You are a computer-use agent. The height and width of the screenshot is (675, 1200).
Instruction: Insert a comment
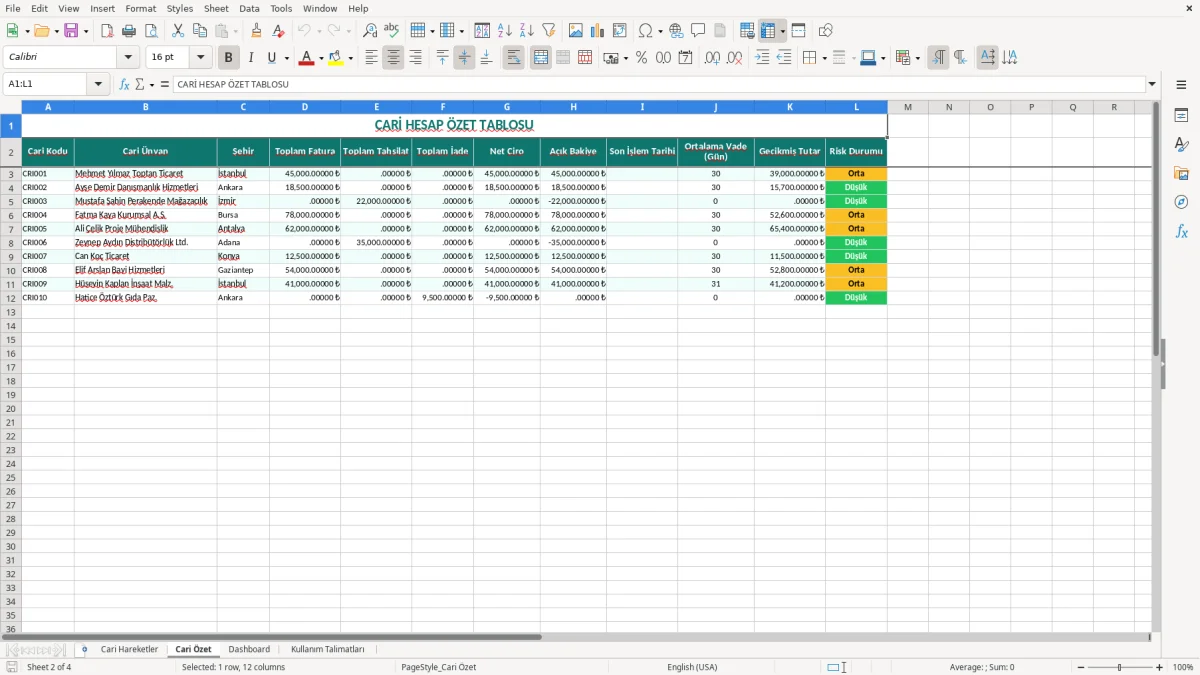pos(698,31)
